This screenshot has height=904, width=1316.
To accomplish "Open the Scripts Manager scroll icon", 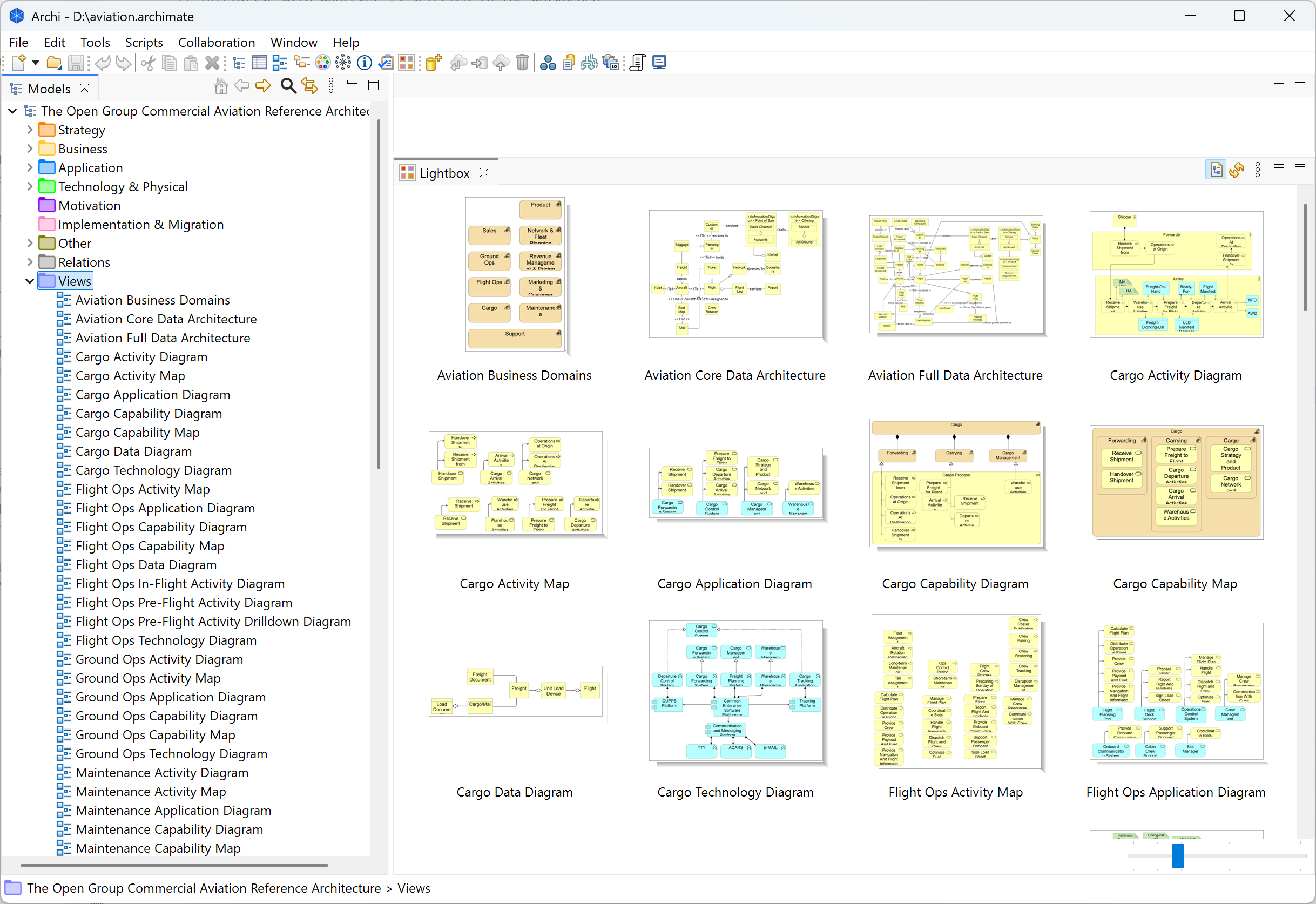I will (x=638, y=62).
